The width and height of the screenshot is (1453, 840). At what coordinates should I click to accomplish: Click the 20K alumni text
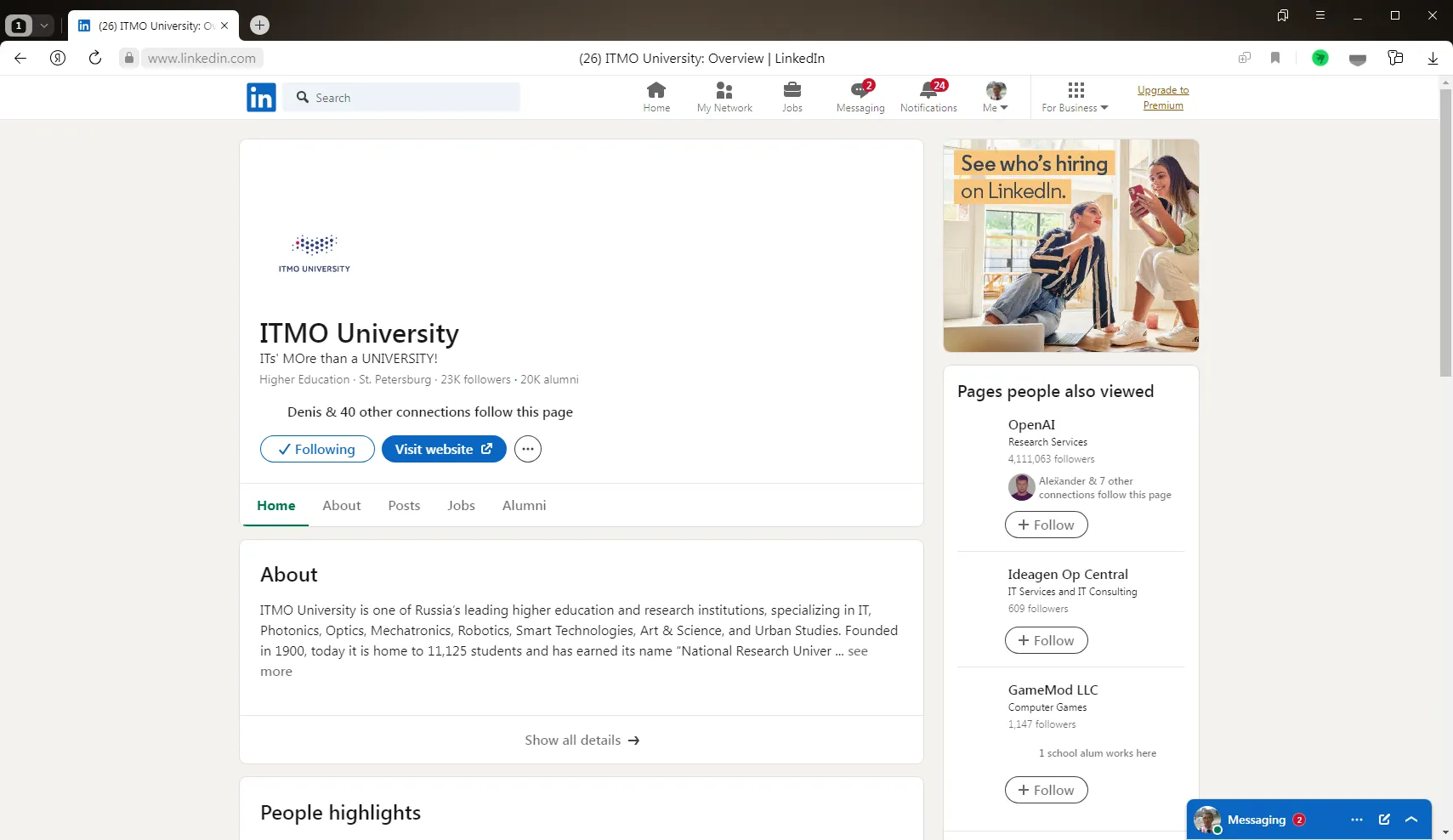tap(549, 380)
